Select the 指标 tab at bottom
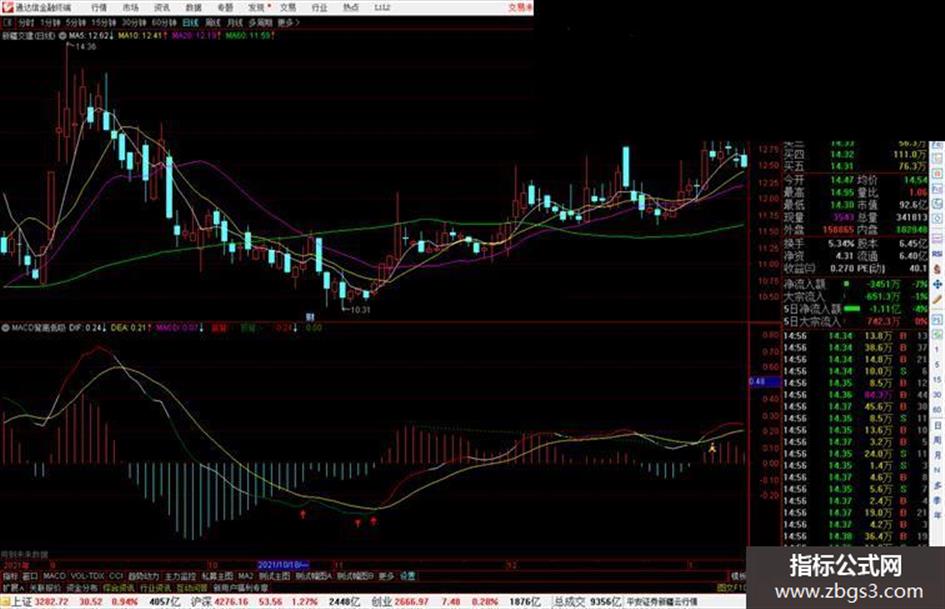945x609 pixels. point(10,576)
